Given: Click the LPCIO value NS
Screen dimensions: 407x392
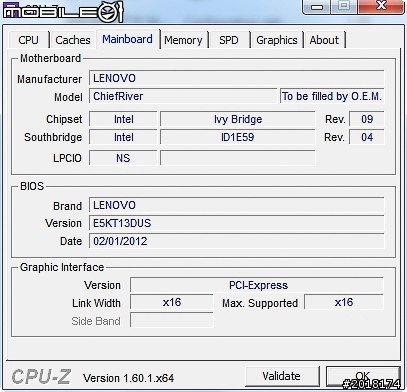Looking at the screenshot, I should pyautogui.click(x=123, y=158).
